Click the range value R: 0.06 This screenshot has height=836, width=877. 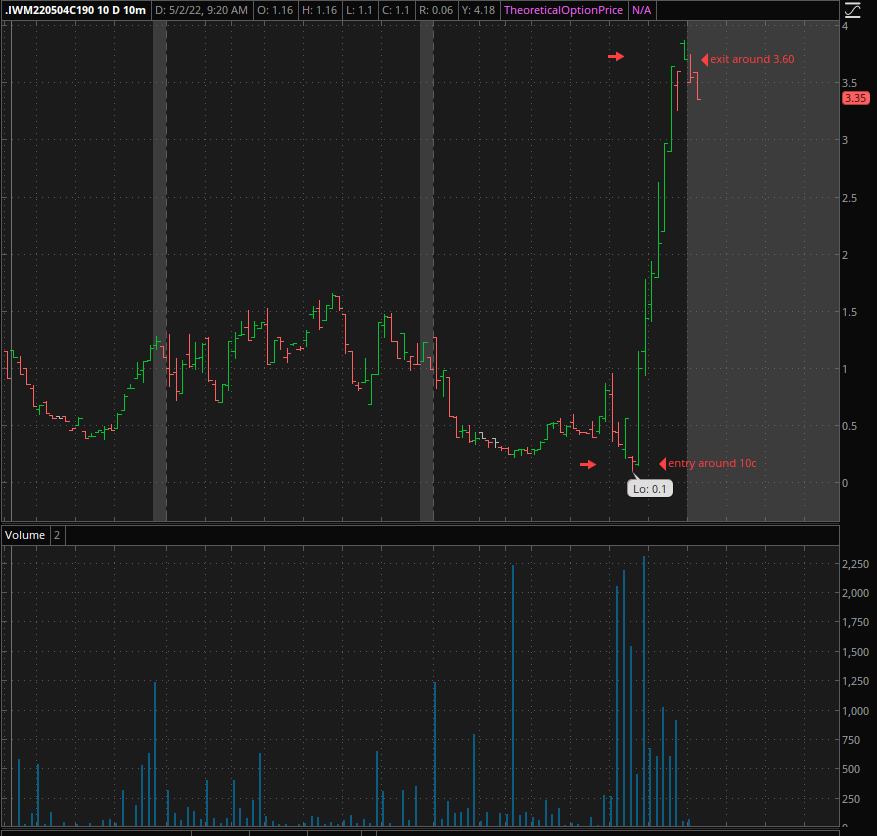(436, 10)
